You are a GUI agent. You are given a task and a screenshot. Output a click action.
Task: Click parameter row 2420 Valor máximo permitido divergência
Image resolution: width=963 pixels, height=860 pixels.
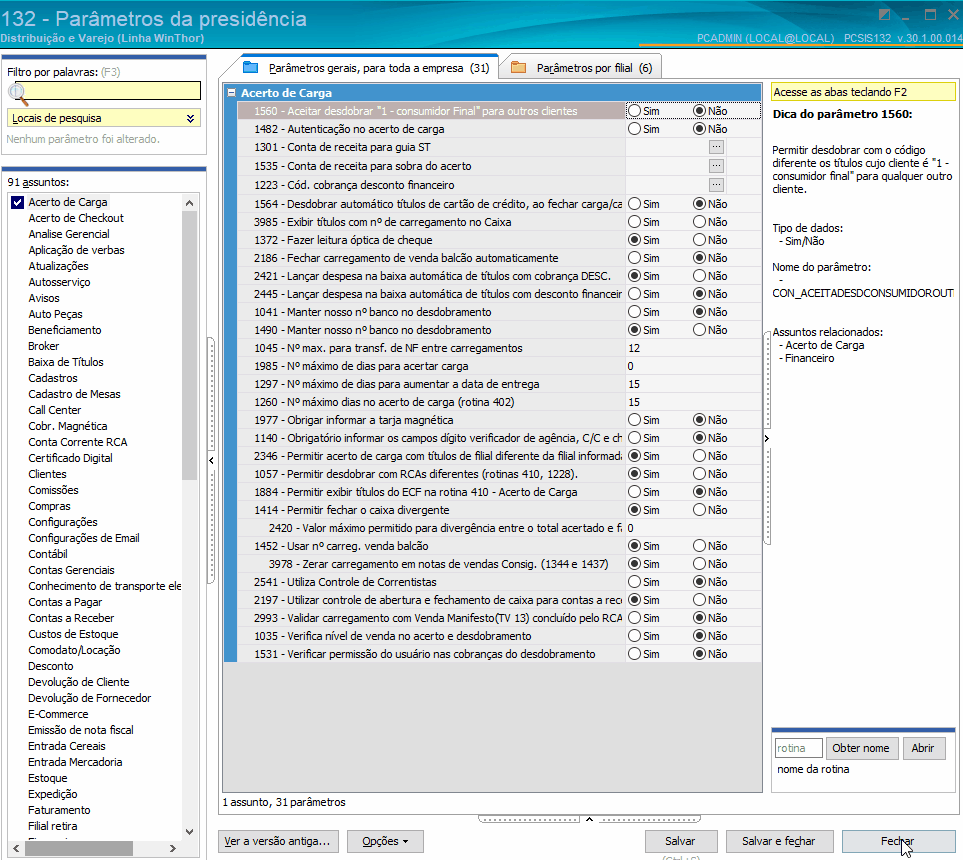499,528
